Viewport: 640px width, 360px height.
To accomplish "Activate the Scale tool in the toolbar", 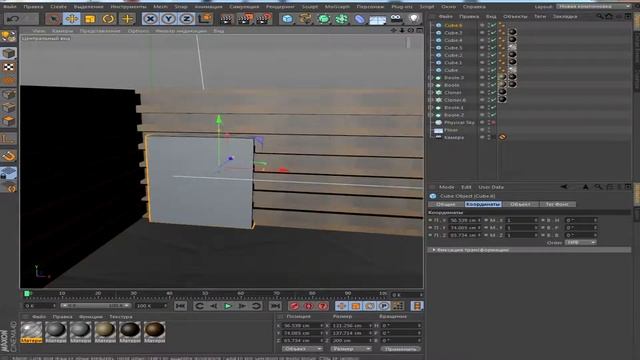I will 90,19.
